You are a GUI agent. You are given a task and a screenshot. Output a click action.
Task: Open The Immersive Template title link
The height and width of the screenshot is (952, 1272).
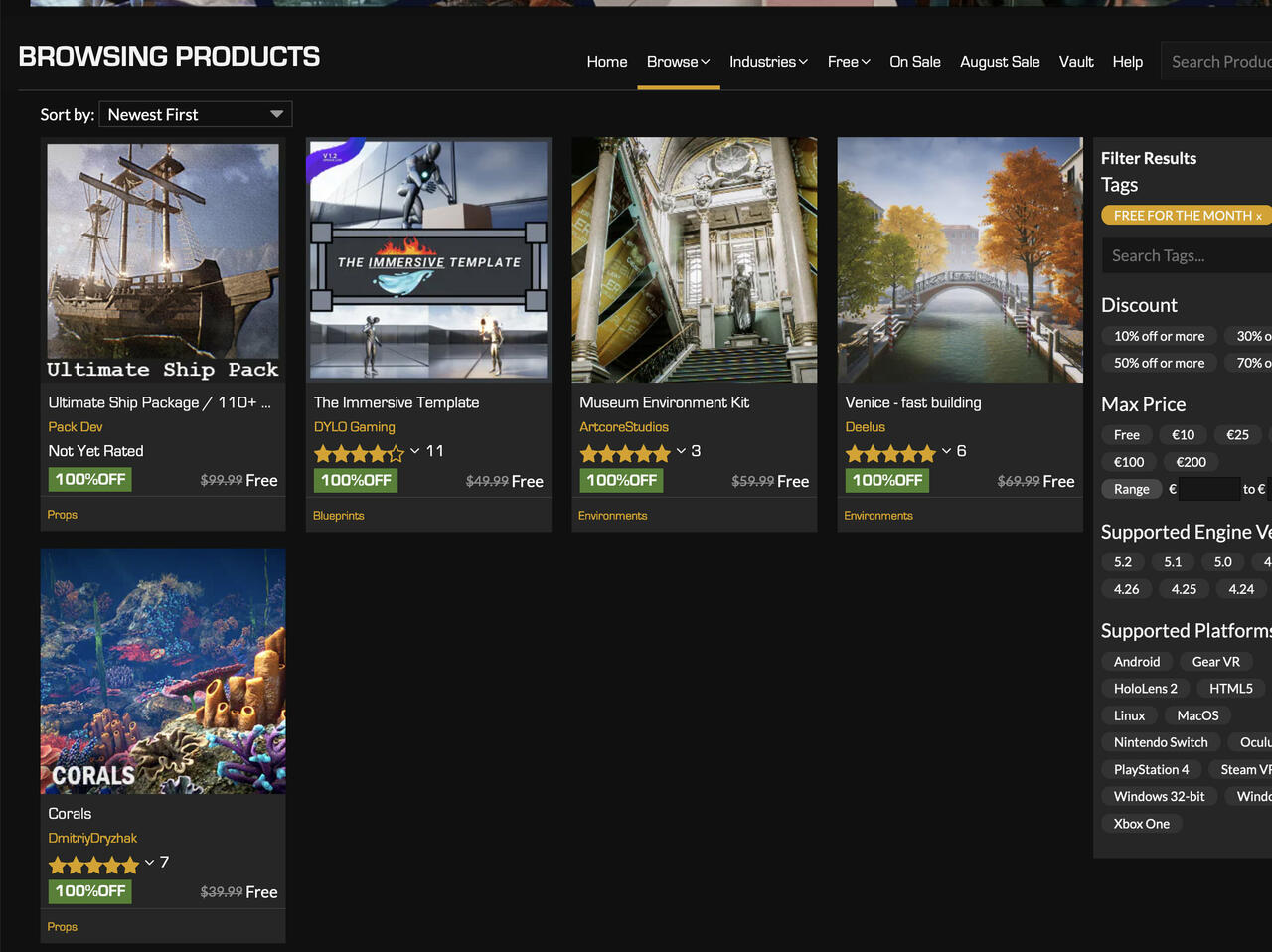397,402
